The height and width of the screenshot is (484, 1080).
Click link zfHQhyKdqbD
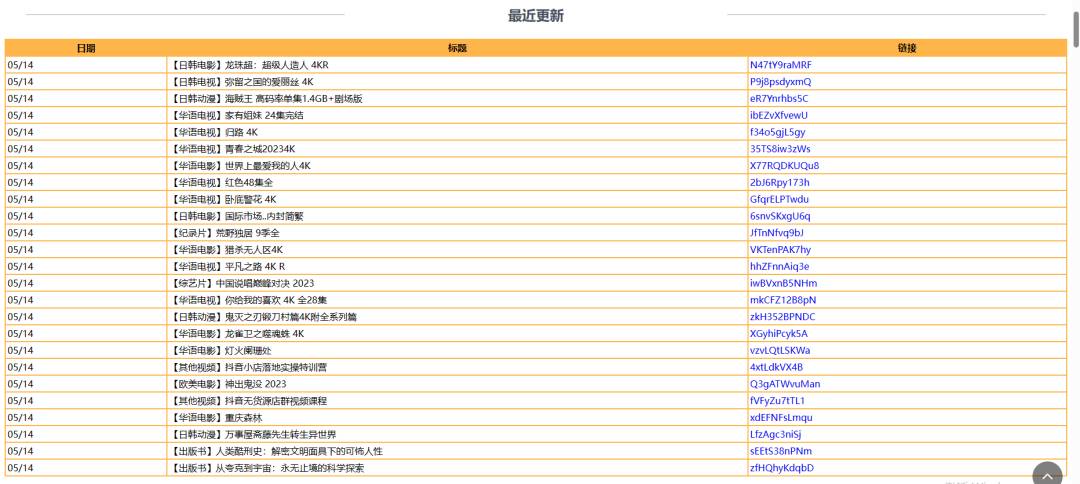point(782,468)
